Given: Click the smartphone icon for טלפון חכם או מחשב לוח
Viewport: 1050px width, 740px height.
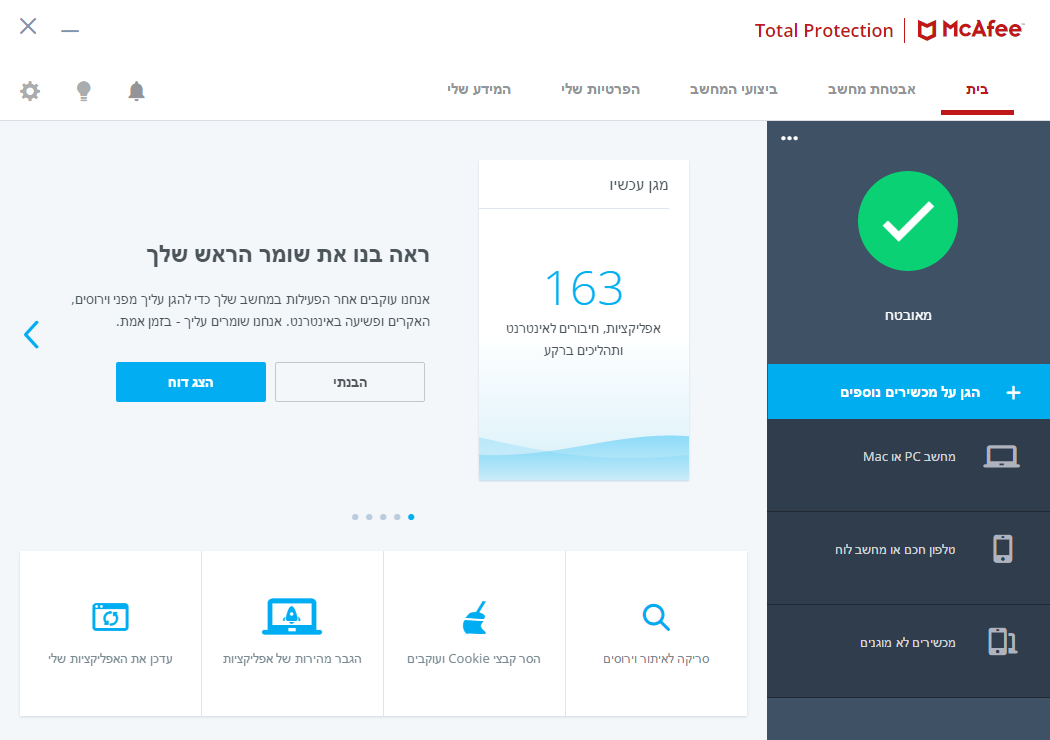Looking at the screenshot, I should (1002, 549).
